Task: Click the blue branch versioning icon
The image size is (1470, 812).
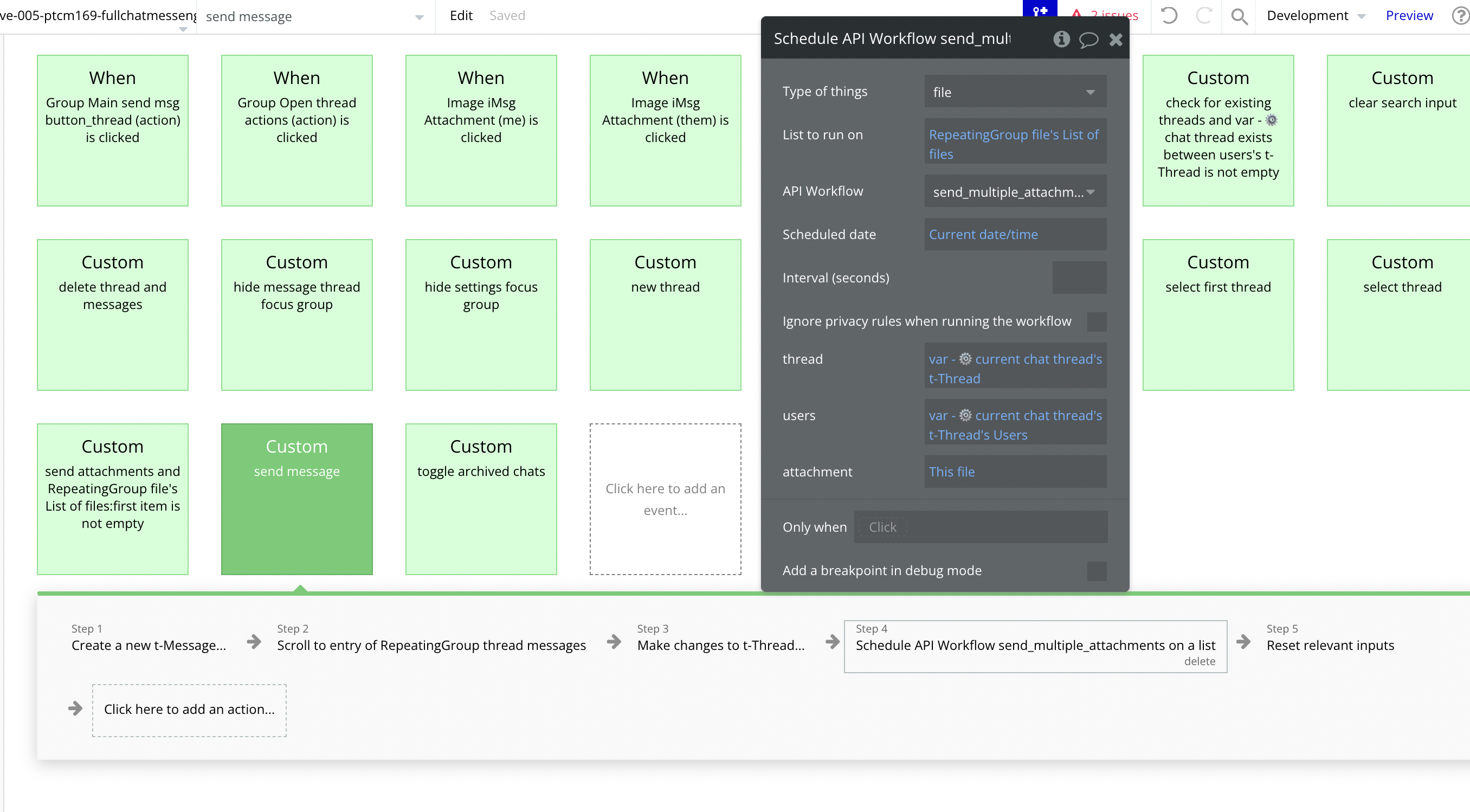Action: pyautogui.click(x=1040, y=10)
